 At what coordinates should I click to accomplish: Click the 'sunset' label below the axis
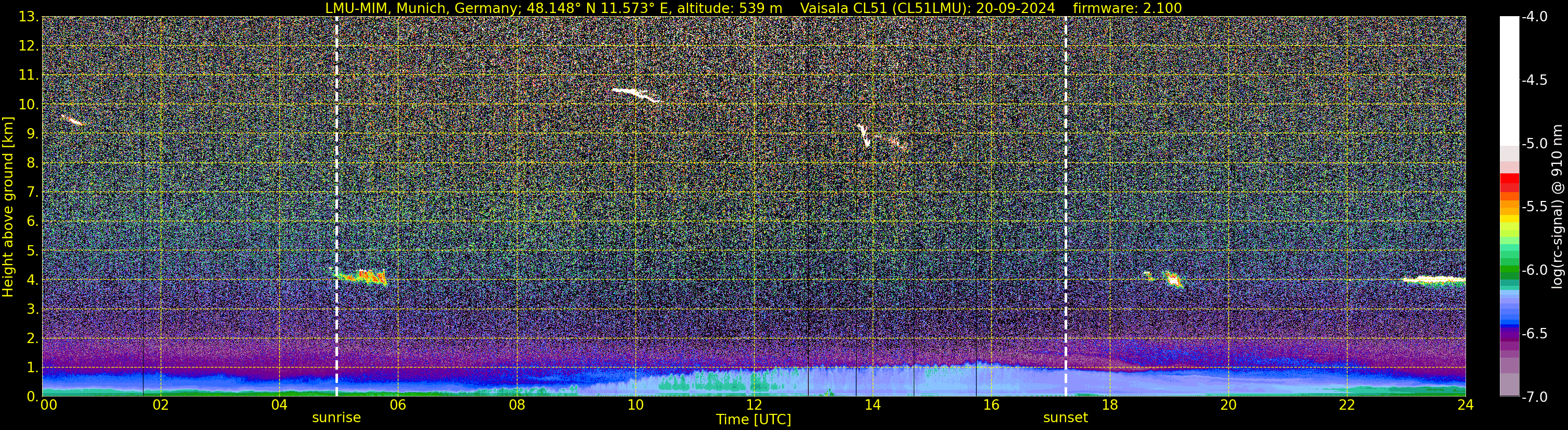tap(1065, 418)
